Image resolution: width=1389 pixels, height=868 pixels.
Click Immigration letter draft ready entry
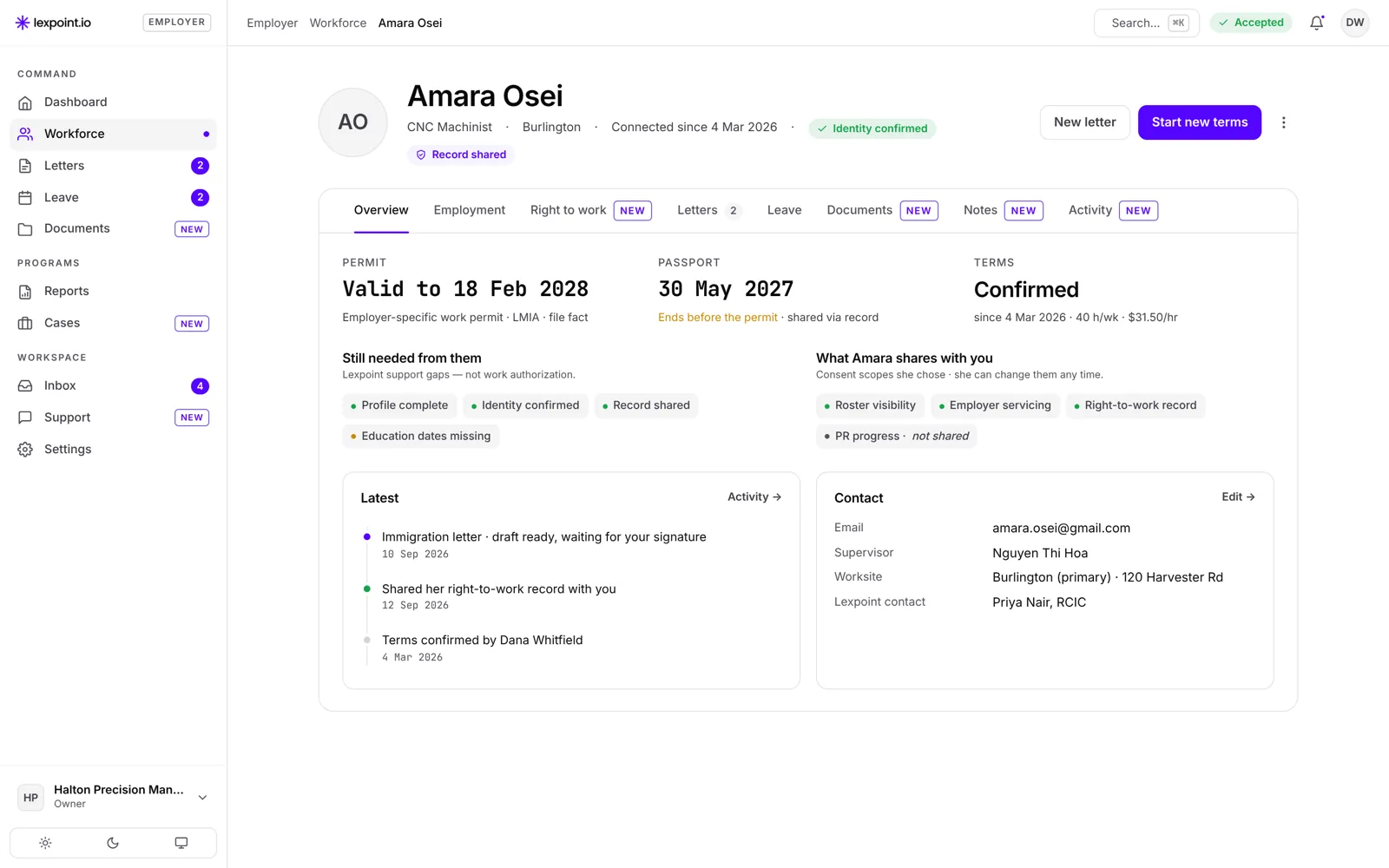tap(543, 537)
